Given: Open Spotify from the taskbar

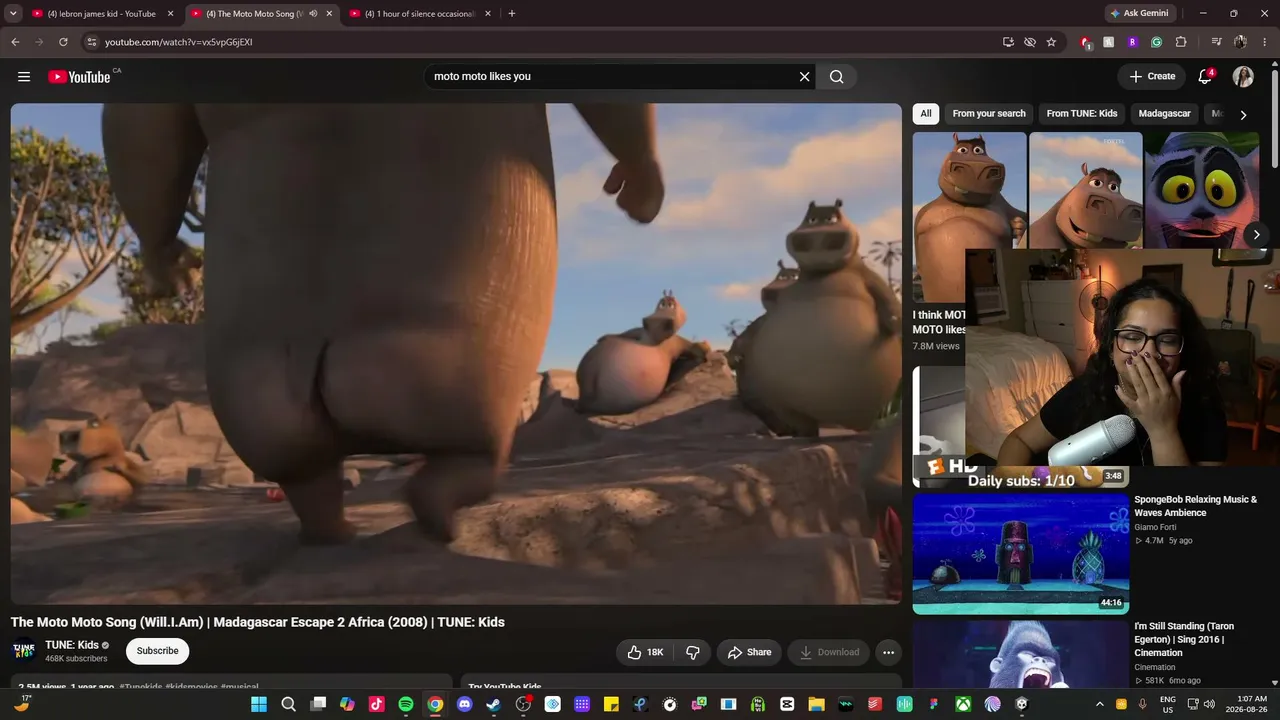Looking at the screenshot, I should (x=405, y=704).
